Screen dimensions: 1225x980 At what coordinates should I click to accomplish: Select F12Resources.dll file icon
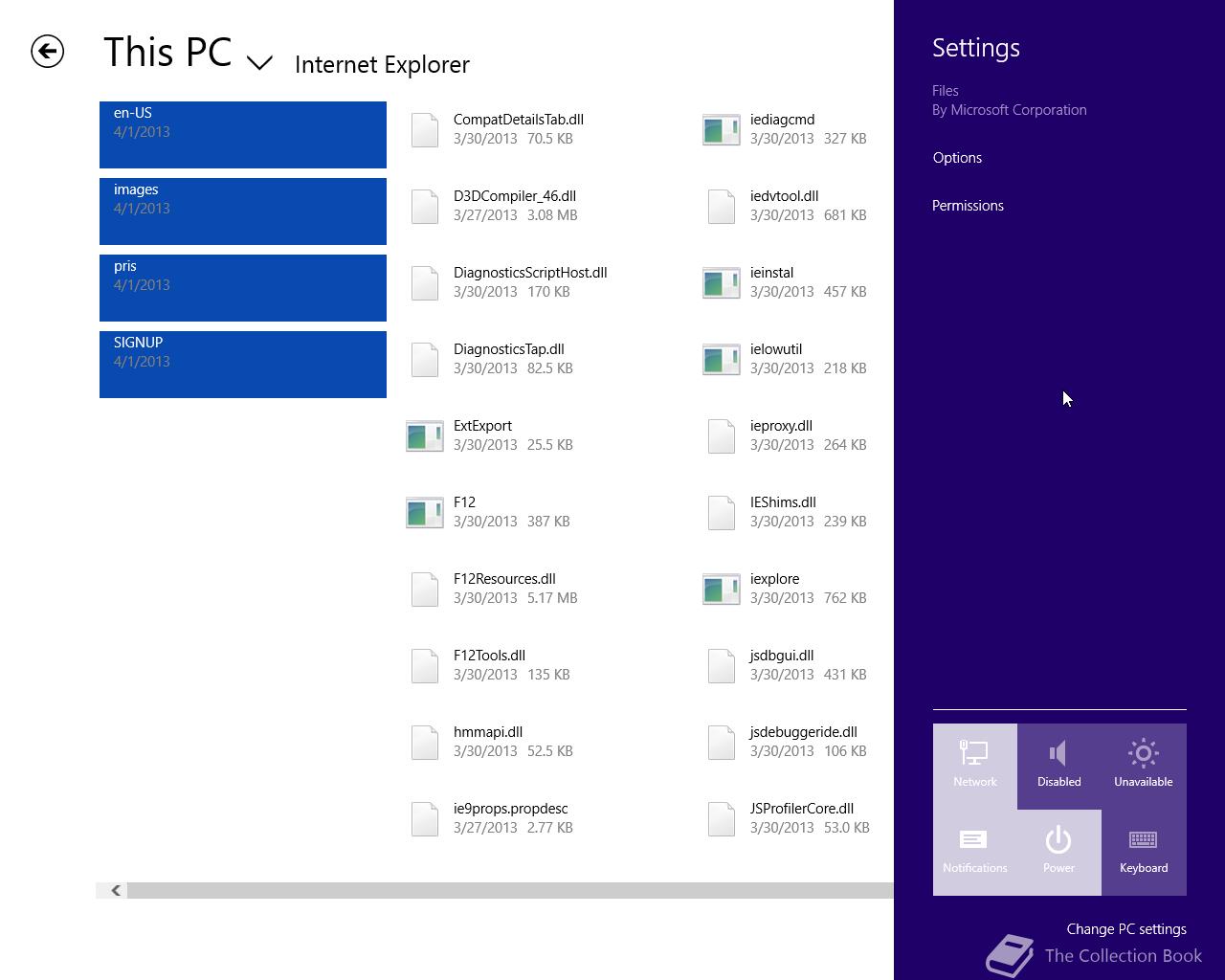pos(425,590)
